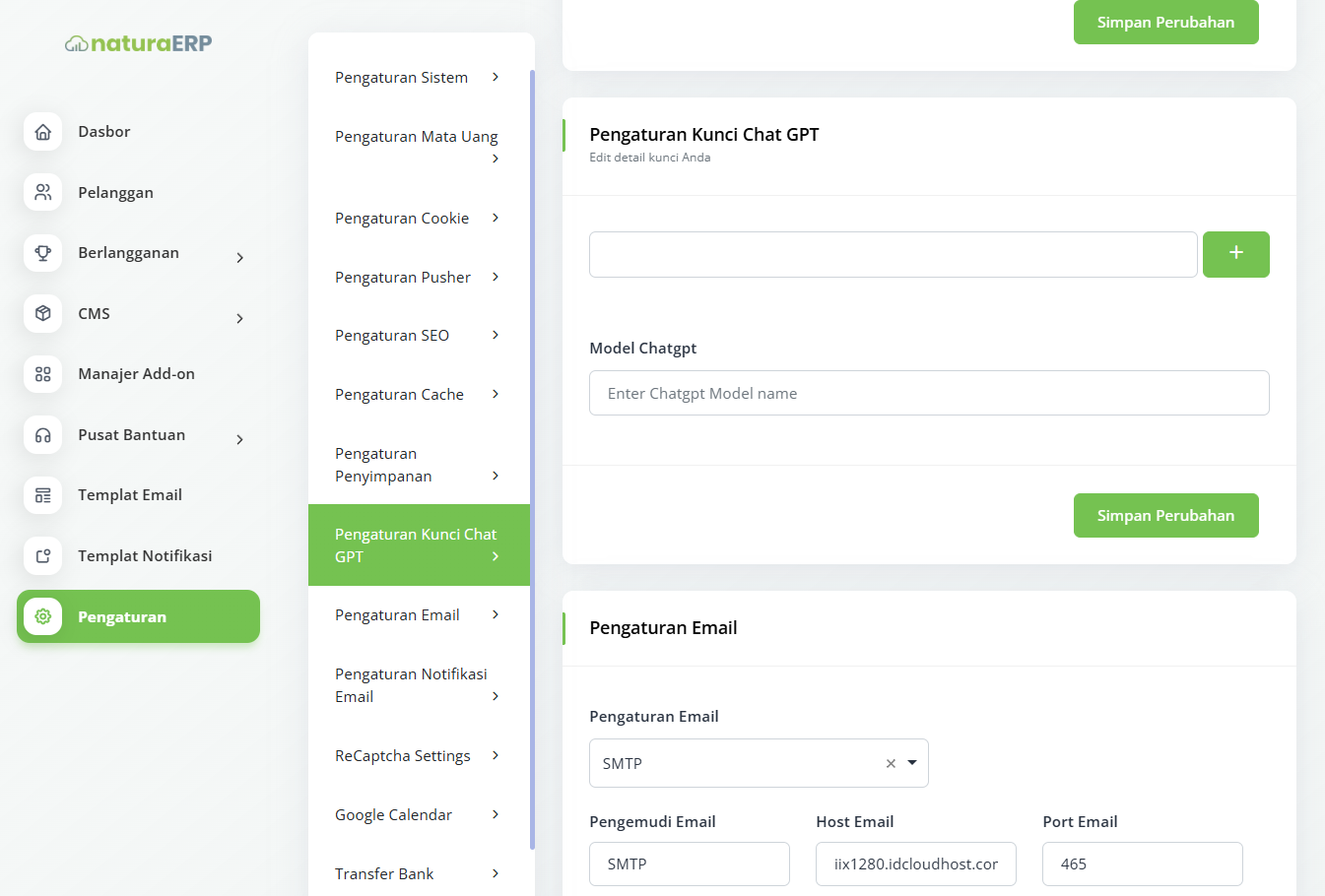Go to Pengaturan Email section link
Screen dimensions: 1325x896
pyautogui.click(x=419, y=615)
